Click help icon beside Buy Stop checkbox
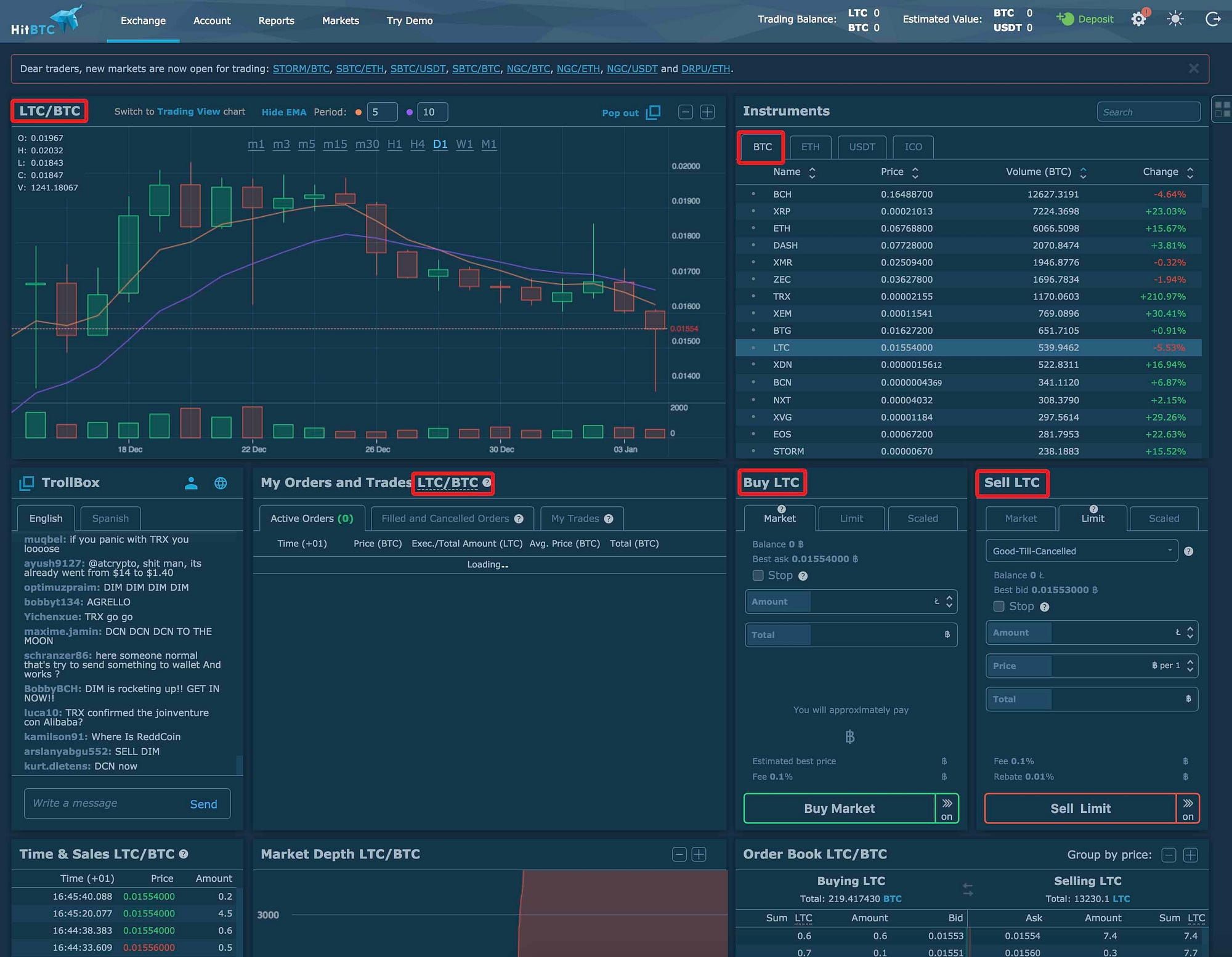Viewport: 1232px width, 957px height. click(803, 576)
